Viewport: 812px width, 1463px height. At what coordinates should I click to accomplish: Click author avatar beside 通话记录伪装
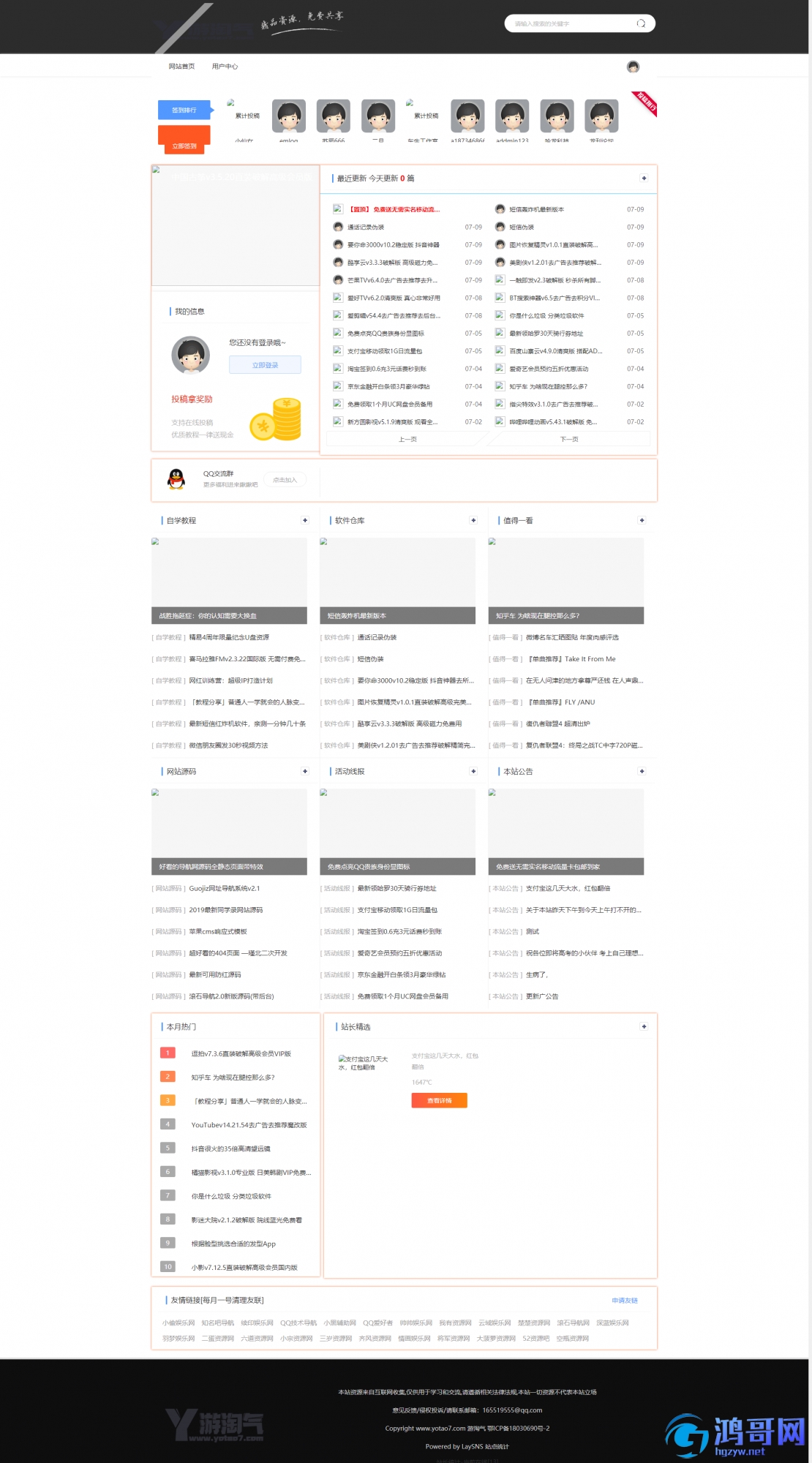tap(338, 227)
